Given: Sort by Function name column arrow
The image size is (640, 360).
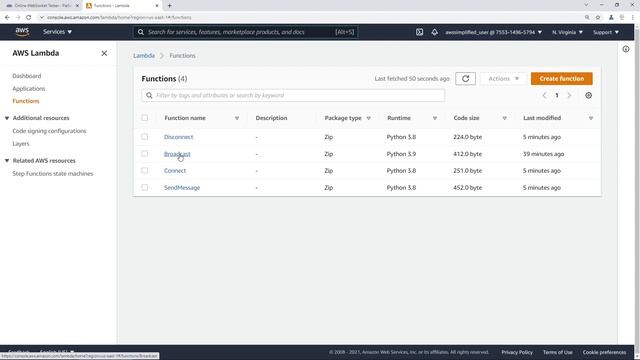Looking at the screenshot, I should pos(237,118).
